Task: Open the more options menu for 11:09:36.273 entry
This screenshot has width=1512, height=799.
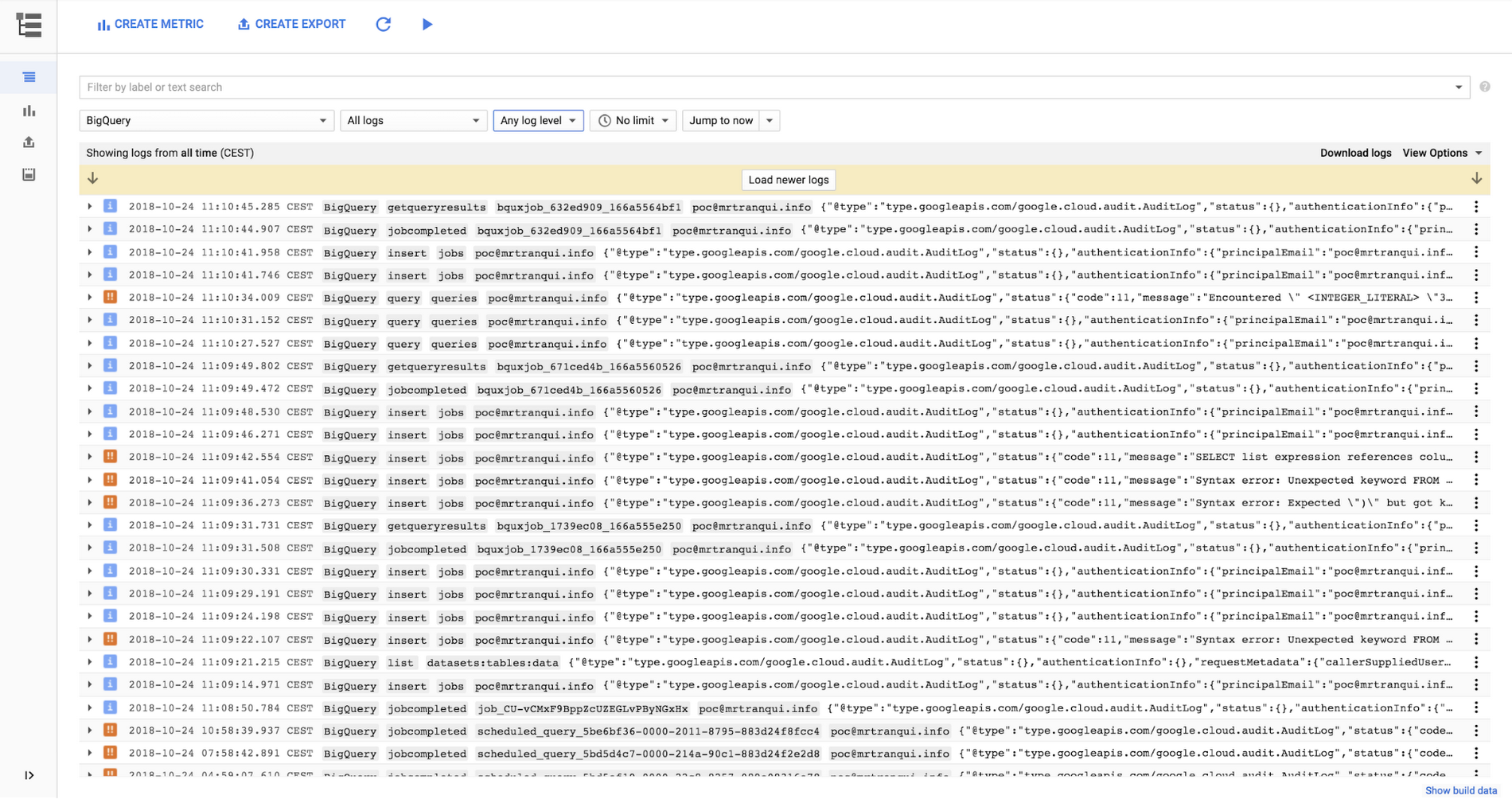Action: [1476, 503]
